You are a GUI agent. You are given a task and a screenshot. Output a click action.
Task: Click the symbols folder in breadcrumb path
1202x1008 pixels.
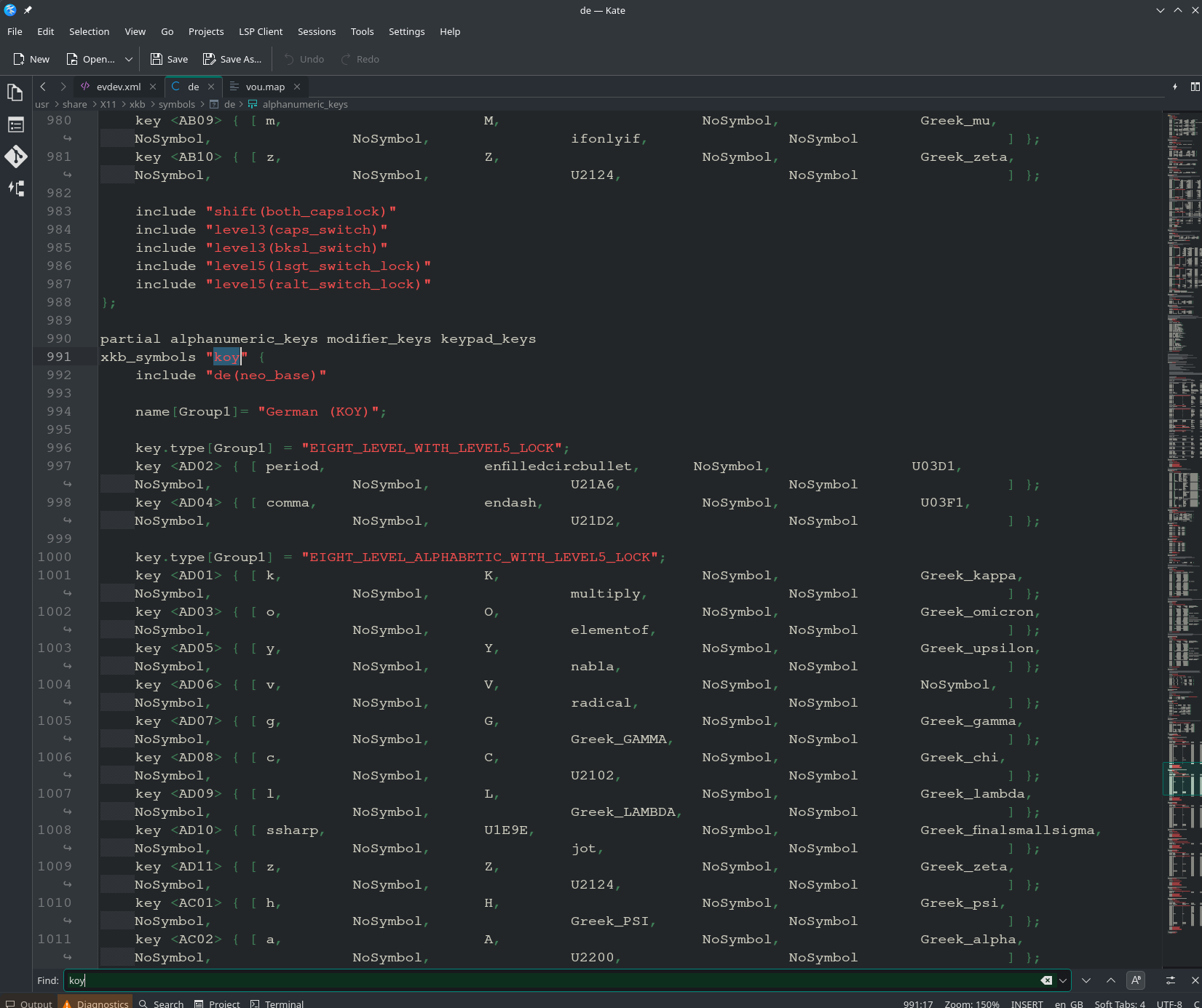point(177,104)
